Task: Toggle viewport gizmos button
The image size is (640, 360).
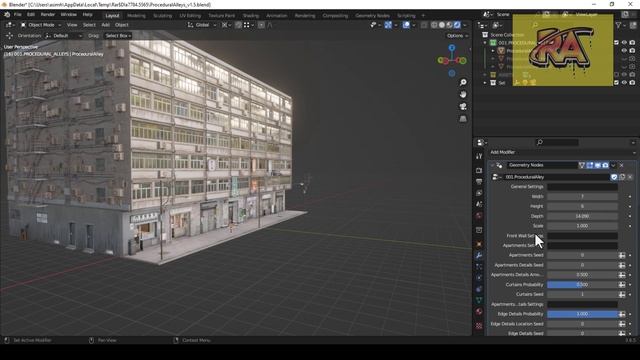Action: click(x=388, y=25)
